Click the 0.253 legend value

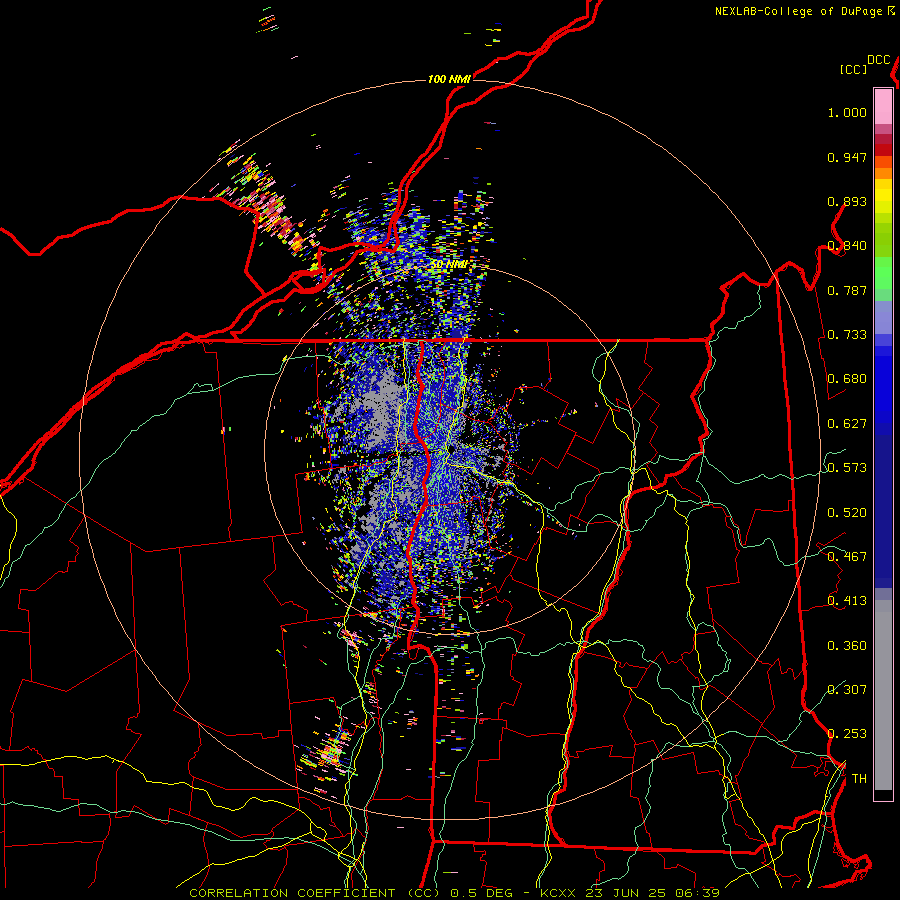pos(847,734)
